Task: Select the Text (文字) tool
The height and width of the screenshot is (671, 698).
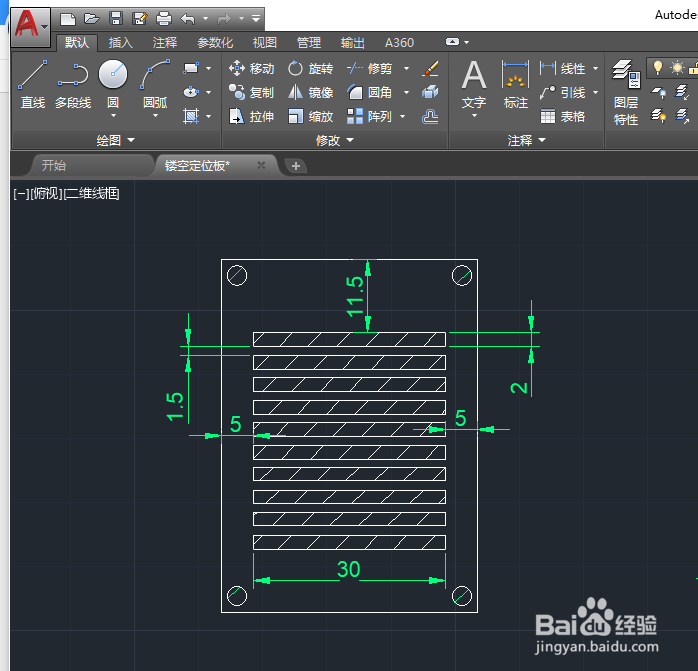Action: [474, 85]
